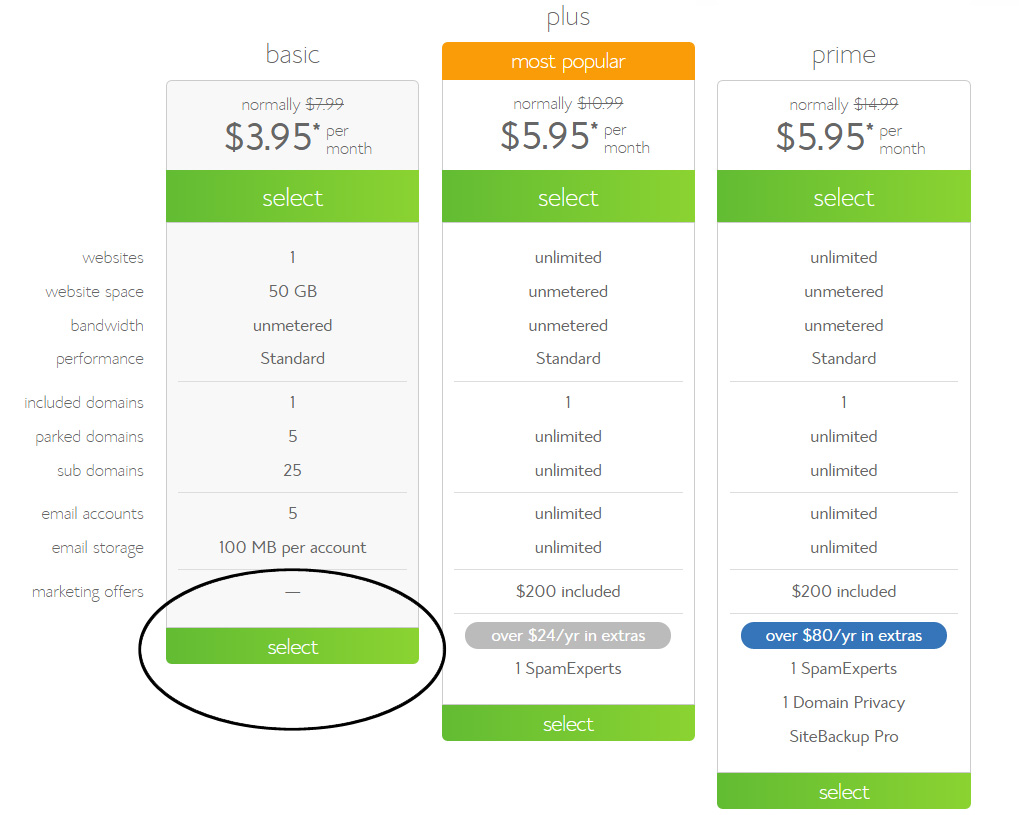Click the marketing offers row label

pos(88,592)
